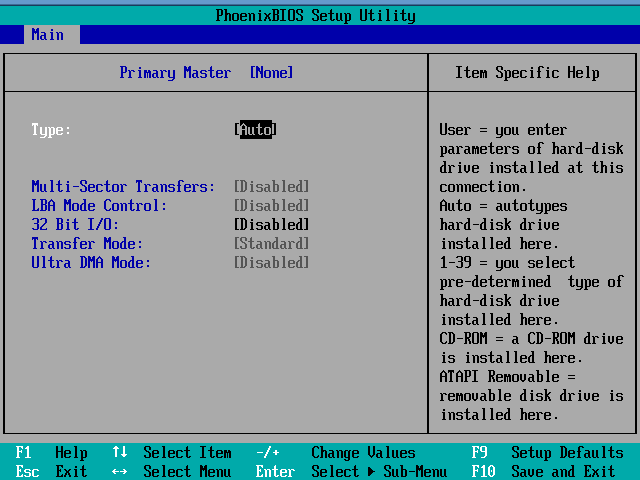The image size is (640, 480).
Task: Click the Transfer Mode: label
Action: point(87,244)
